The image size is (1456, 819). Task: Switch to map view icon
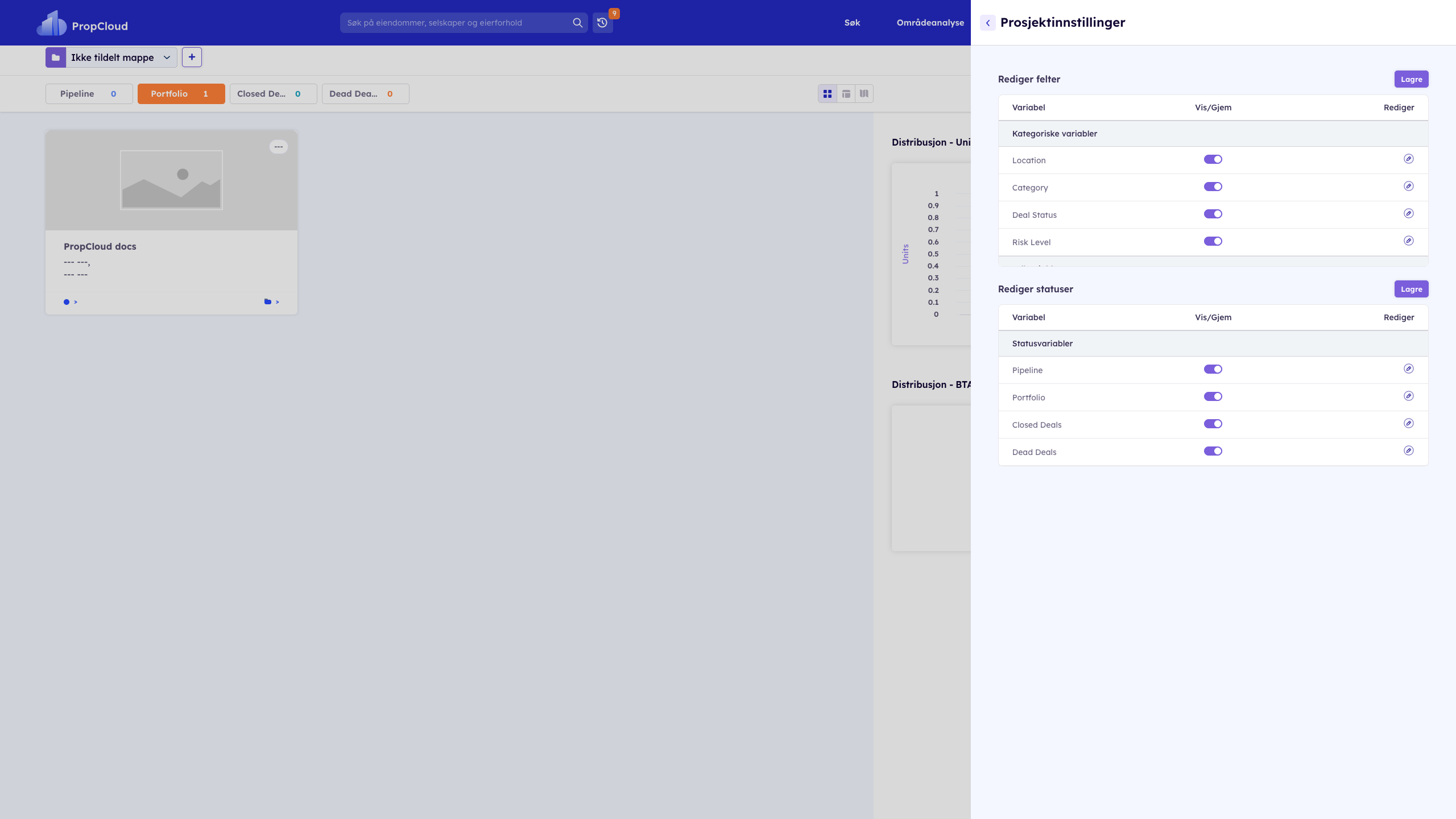pyautogui.click(x=864, y=94)
